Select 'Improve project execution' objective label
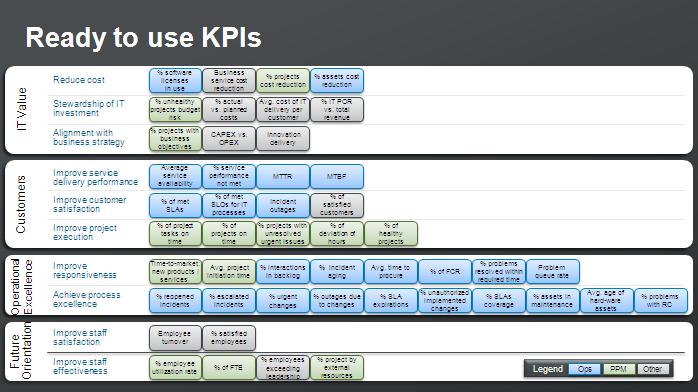This screenshot has height=392, width=698. (x=85, y=232)
